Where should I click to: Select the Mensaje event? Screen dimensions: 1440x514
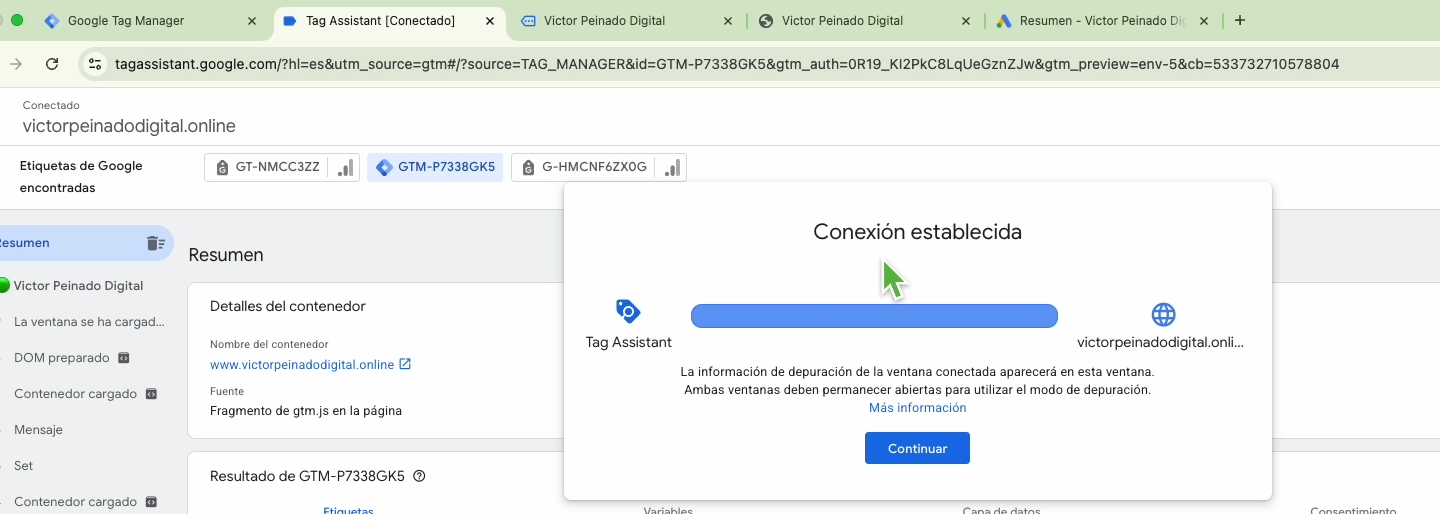pos(38,430)
